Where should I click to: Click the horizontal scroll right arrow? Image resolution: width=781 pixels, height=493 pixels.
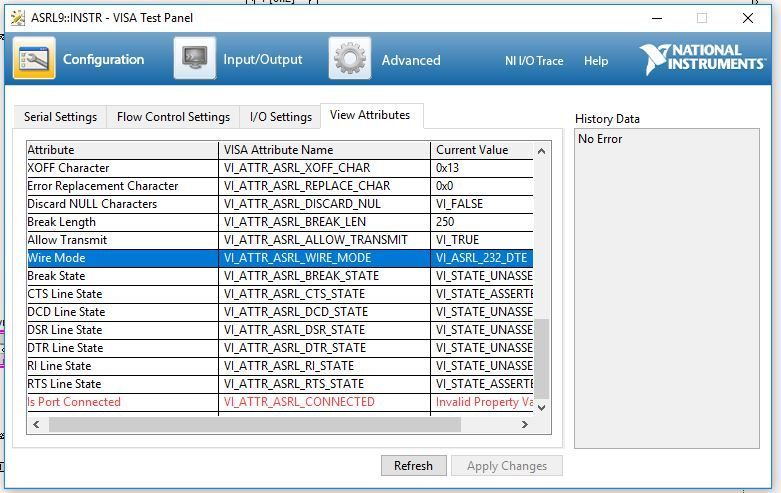(524, 424)
